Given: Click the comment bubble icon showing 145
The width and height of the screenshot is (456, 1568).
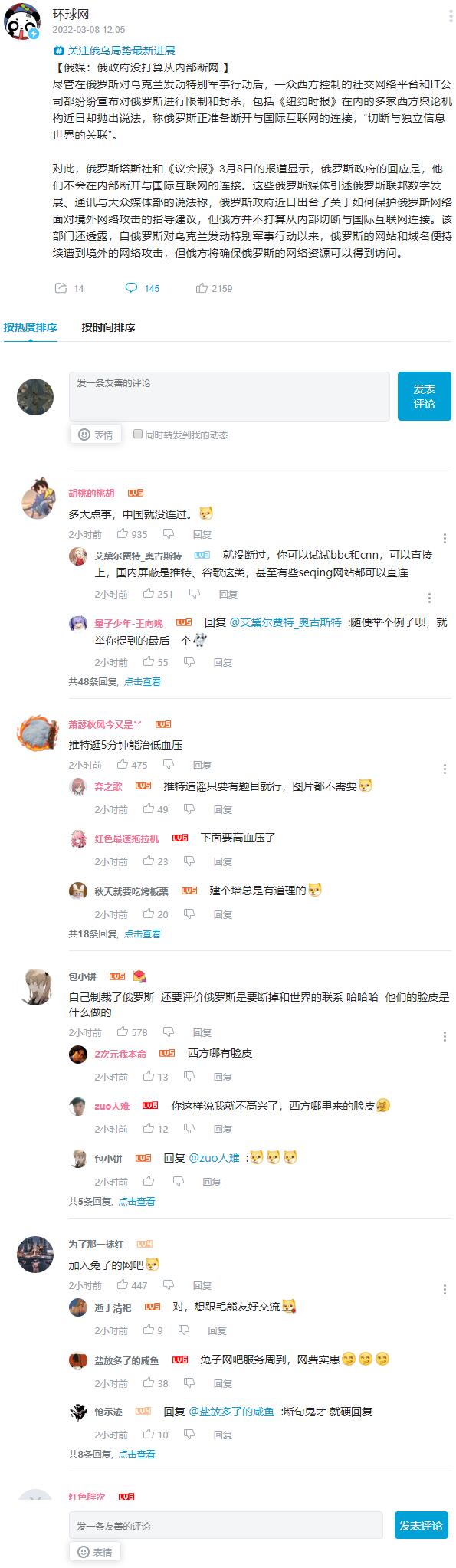Looking at the screenshot, I should click(131, 288).
